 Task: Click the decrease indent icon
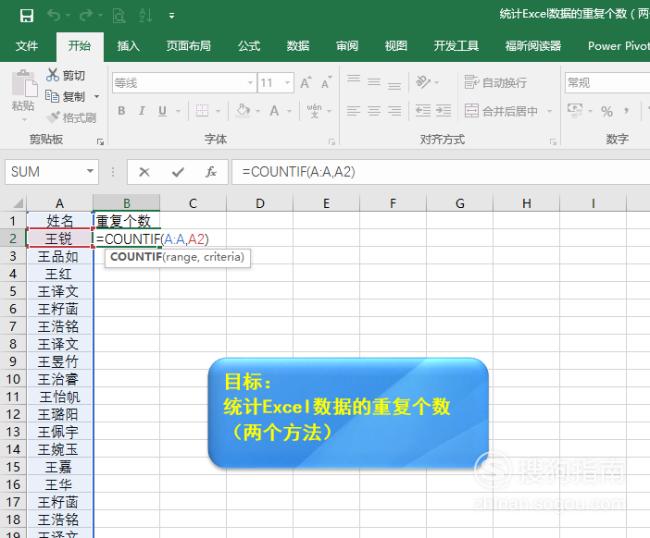pyautogui.click(x=423, y=111)
